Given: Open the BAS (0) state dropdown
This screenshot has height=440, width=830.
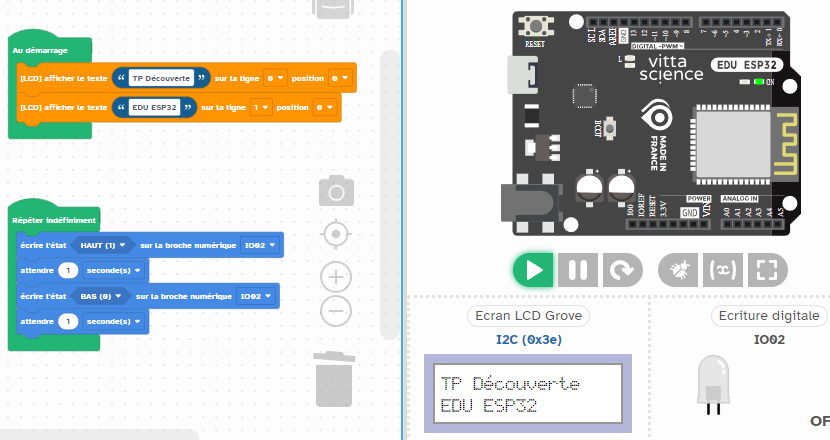Looking at the screenshot, I should (x=100, y=297).
